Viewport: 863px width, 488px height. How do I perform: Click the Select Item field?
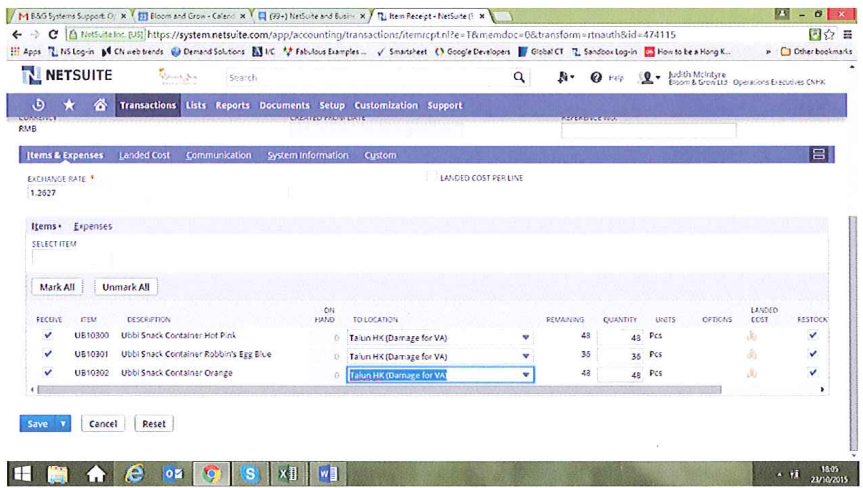click(72, 257)
